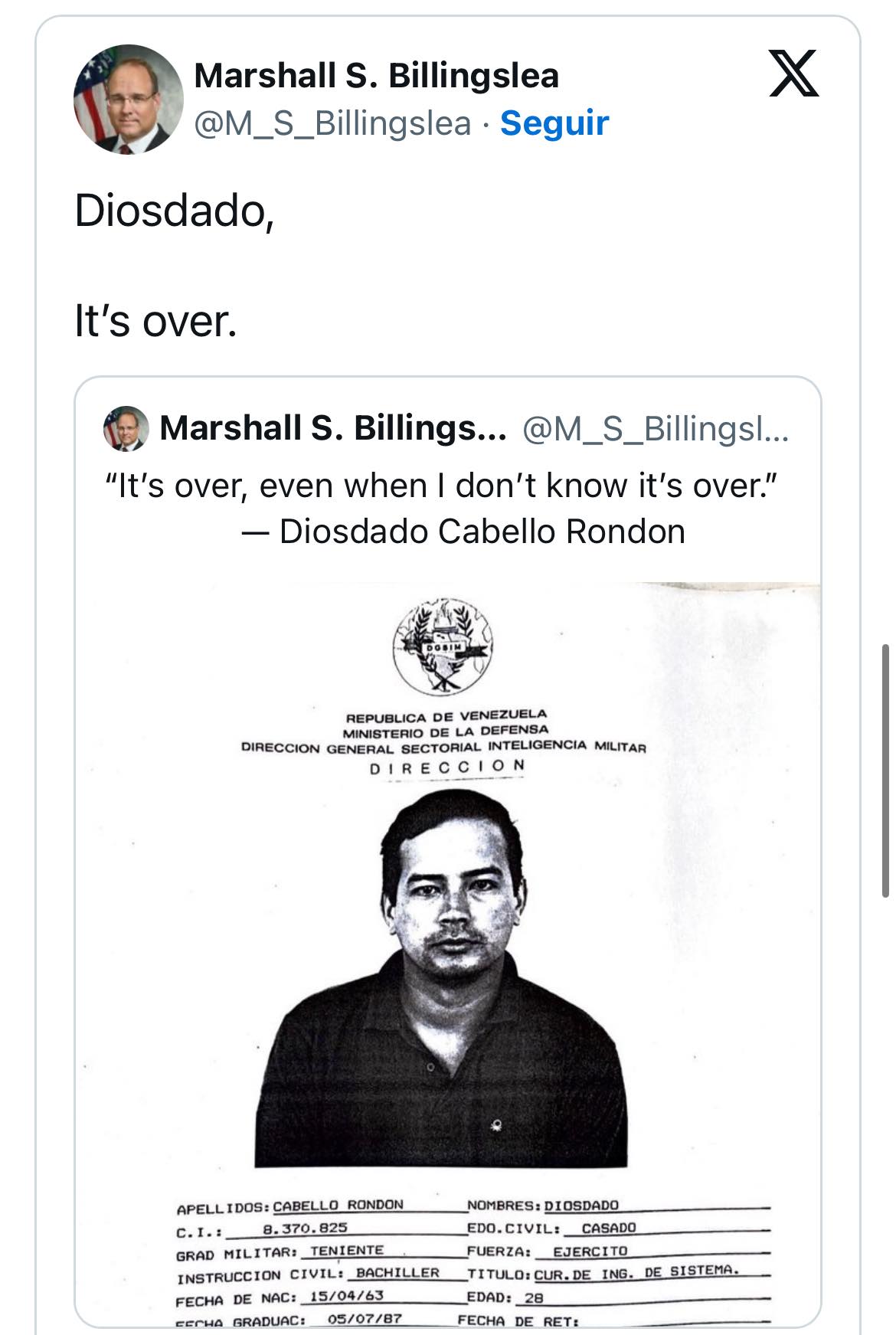896x1335 pixels.
Task: Click the APELLIDOS field value "CABELLO RONDON"
Action: tap(338, 1205)
